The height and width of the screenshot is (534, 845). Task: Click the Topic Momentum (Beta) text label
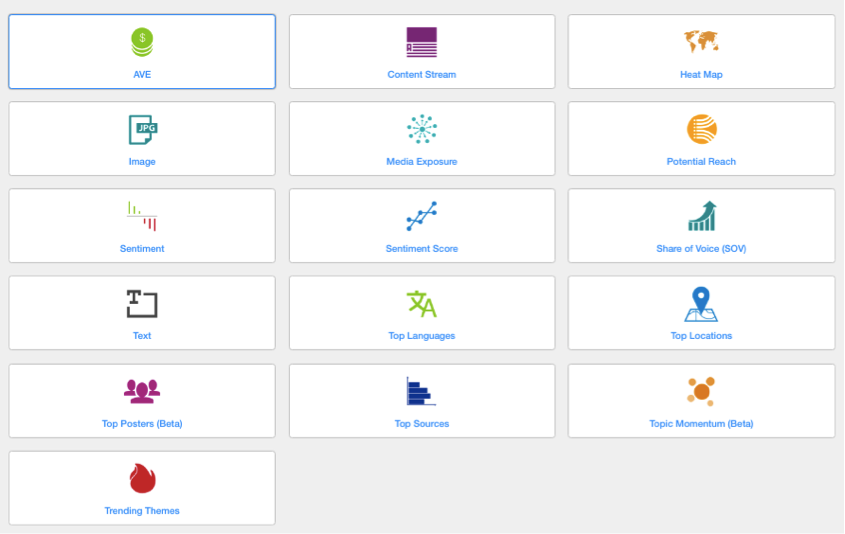701,424
